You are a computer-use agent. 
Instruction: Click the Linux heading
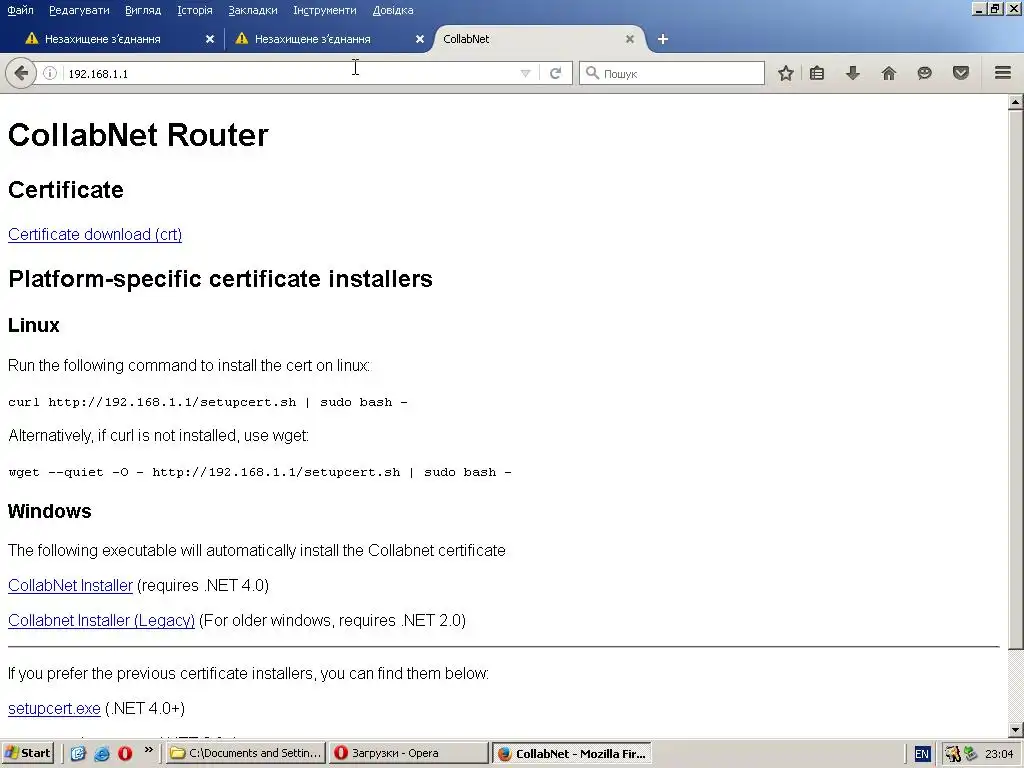[34, 325]
